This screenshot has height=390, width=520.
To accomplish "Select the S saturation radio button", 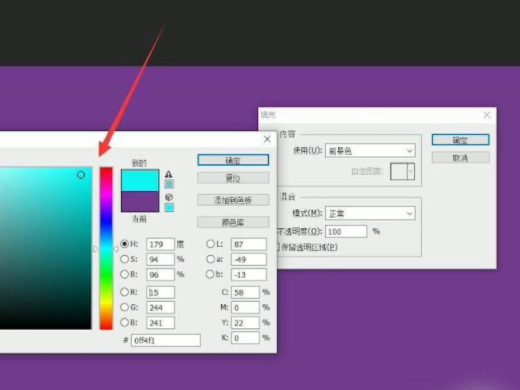I will (x=124, y=259).
